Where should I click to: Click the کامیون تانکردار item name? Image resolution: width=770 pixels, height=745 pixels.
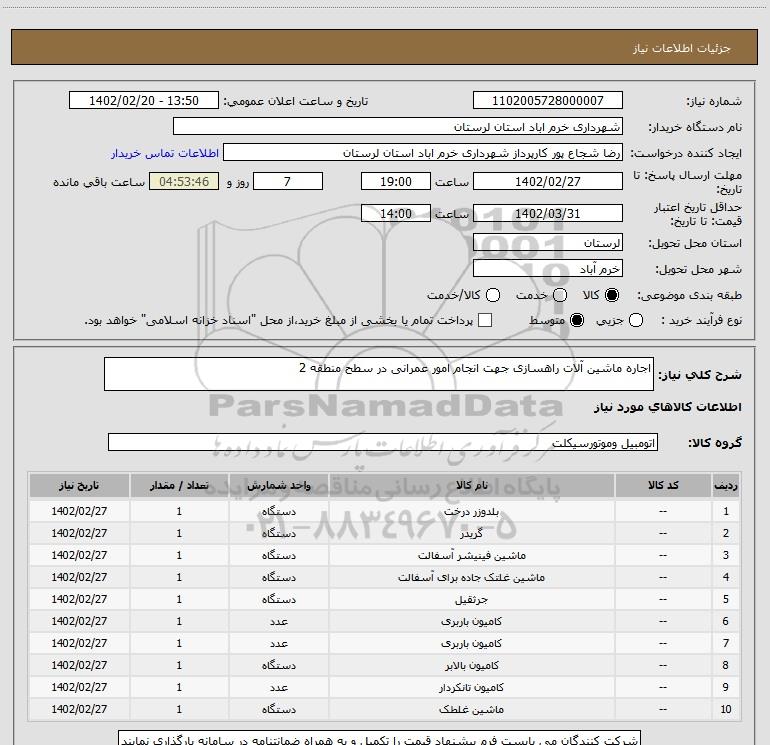[471, 688]
